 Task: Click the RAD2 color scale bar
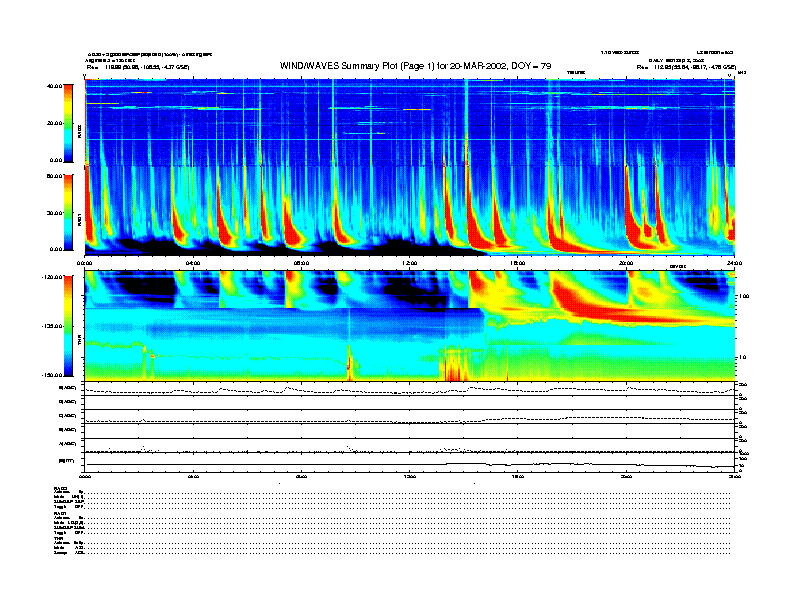[68, 123]
